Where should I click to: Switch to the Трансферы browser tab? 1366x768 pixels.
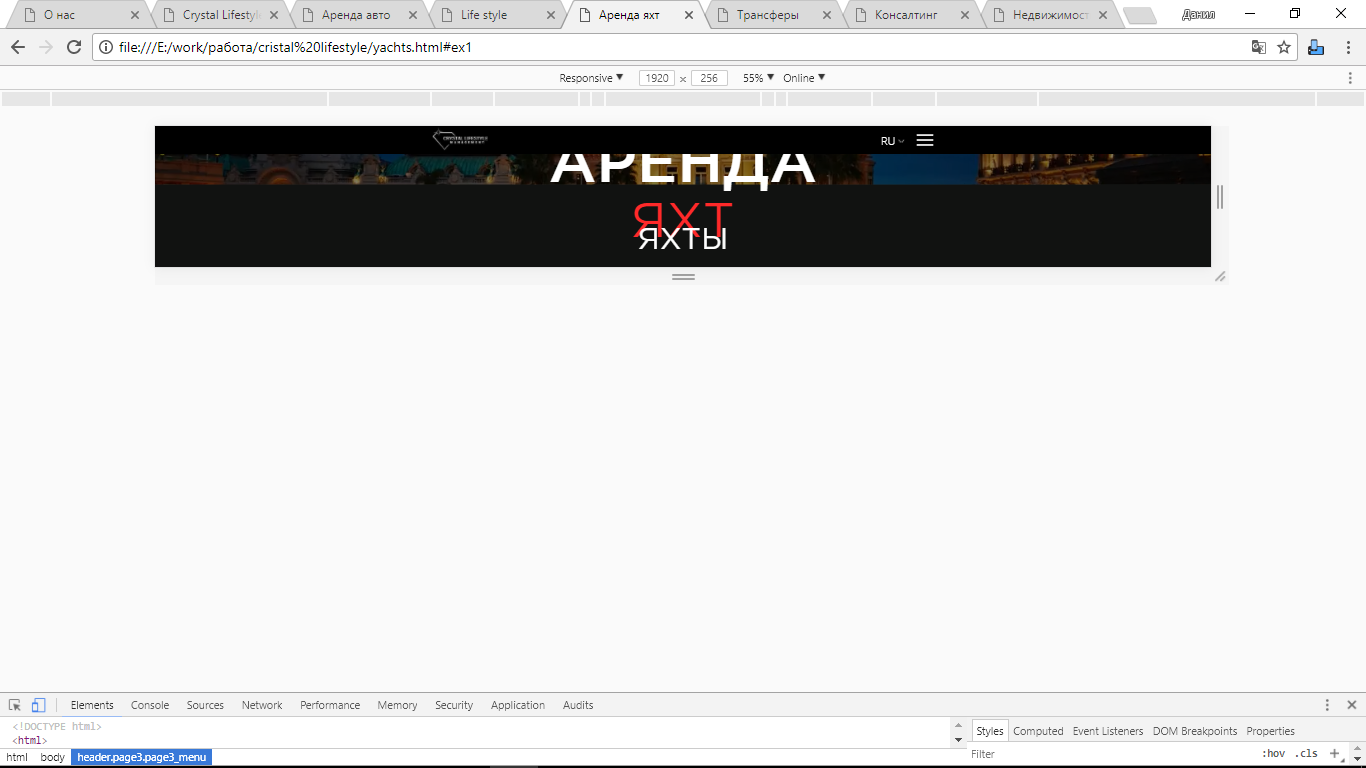click(x=768, y=15)
